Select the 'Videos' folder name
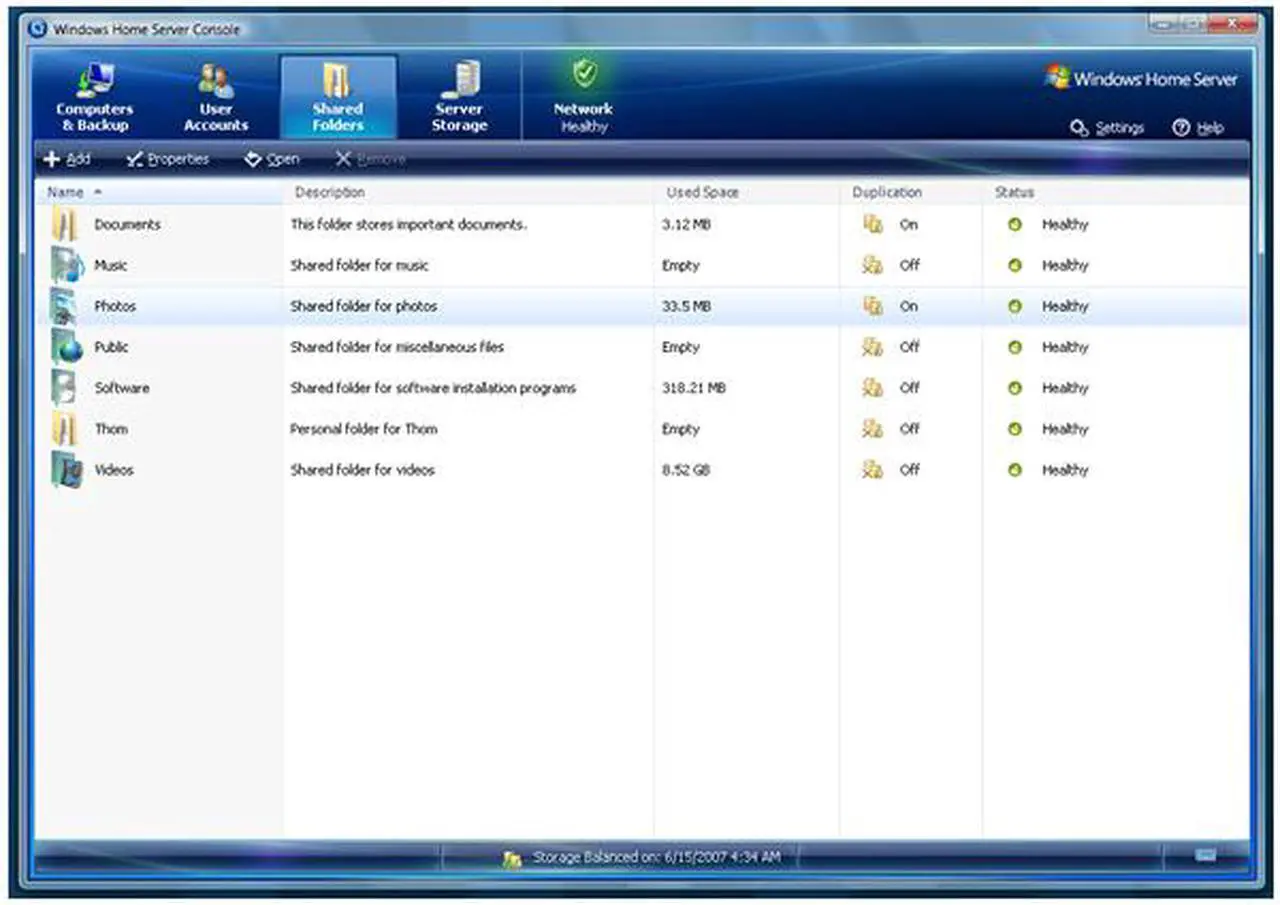1280x905 pixels. (114, 470)
